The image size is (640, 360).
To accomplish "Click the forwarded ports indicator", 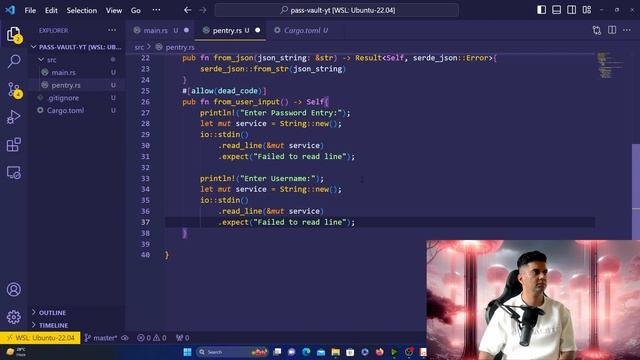I will (x=182, y=338).
